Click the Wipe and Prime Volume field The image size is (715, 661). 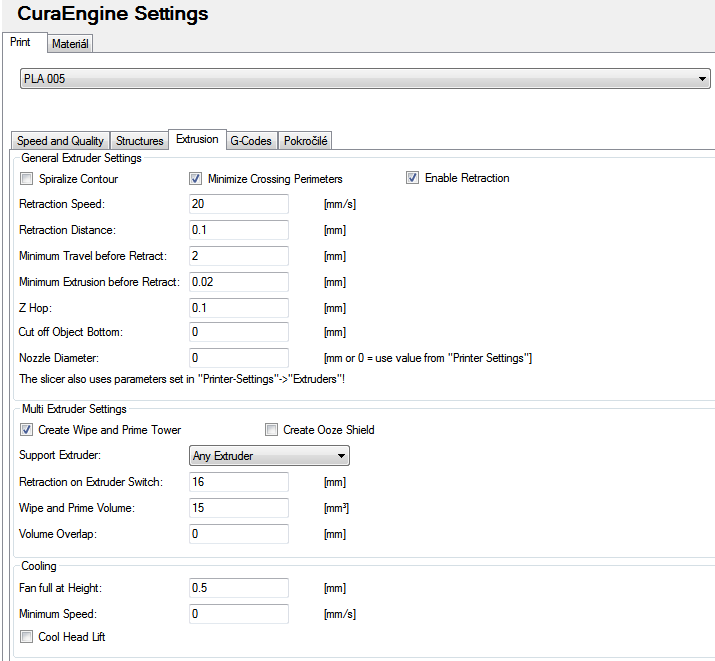pyautogui.click(x=239, y=508)
